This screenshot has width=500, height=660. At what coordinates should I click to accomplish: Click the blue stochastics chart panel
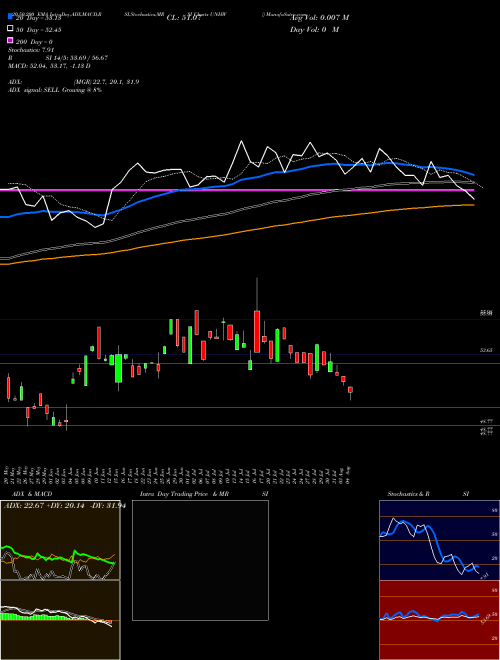point(439,540)
